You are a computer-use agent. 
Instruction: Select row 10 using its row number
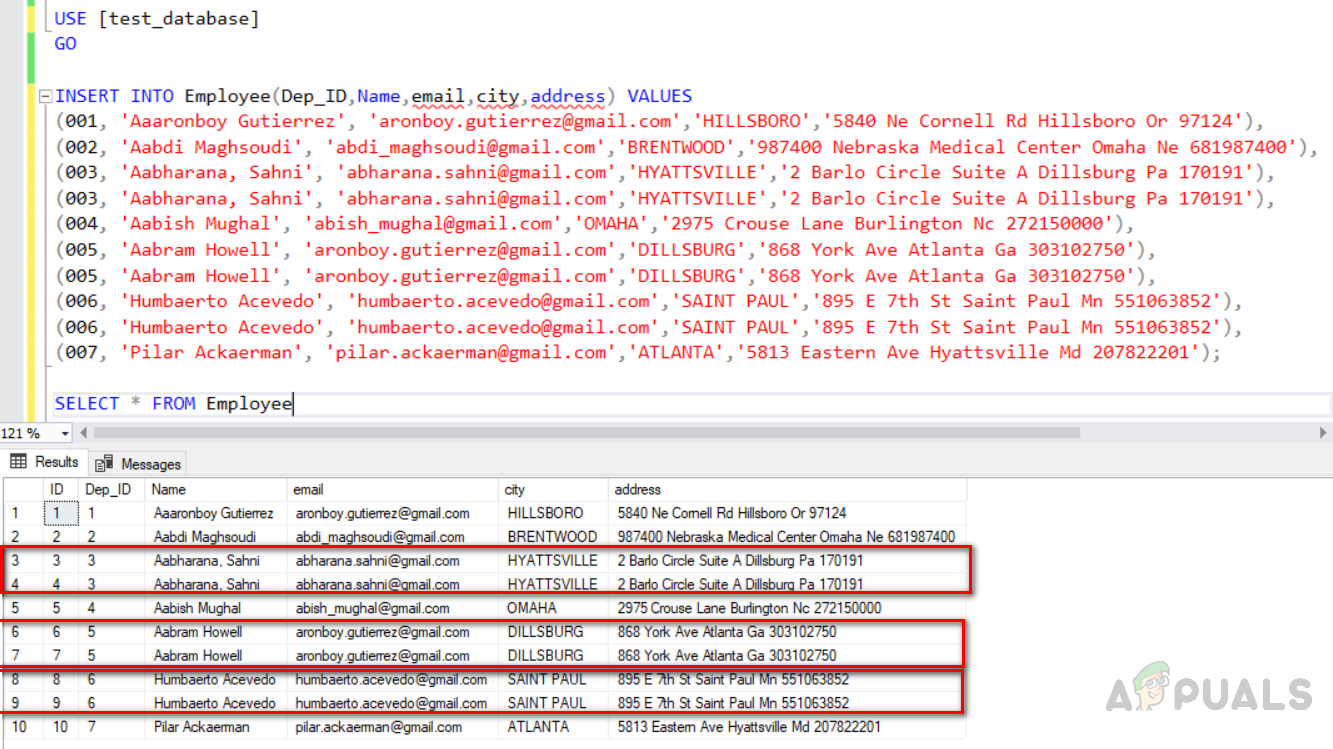15,727
